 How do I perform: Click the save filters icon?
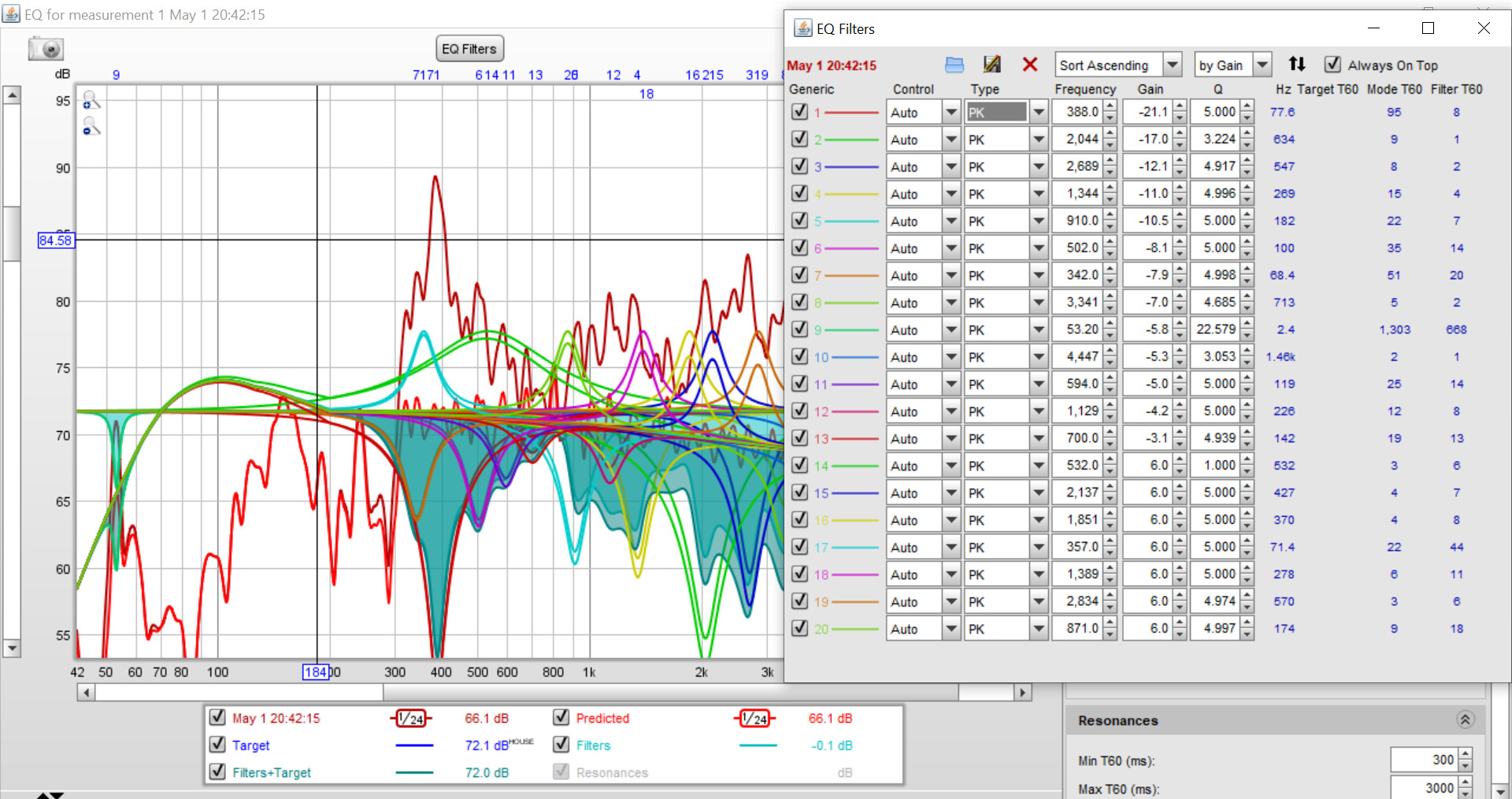coord(992,65)
